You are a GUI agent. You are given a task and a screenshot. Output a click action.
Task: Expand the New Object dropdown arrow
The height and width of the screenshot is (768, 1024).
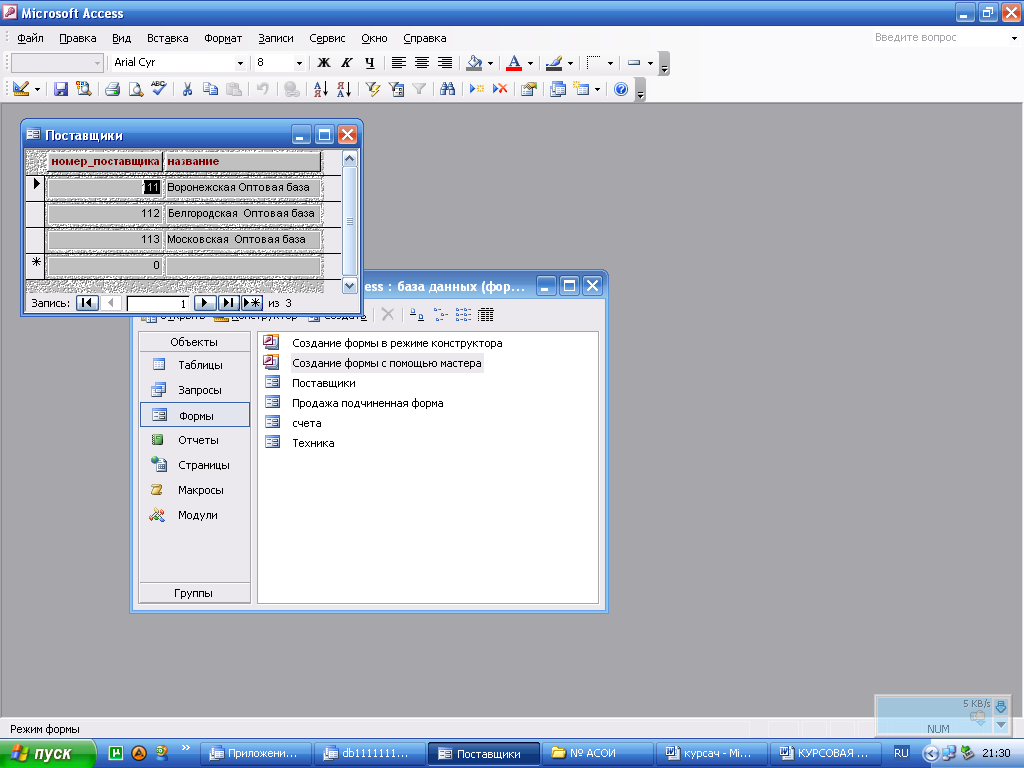pos(598,89)
